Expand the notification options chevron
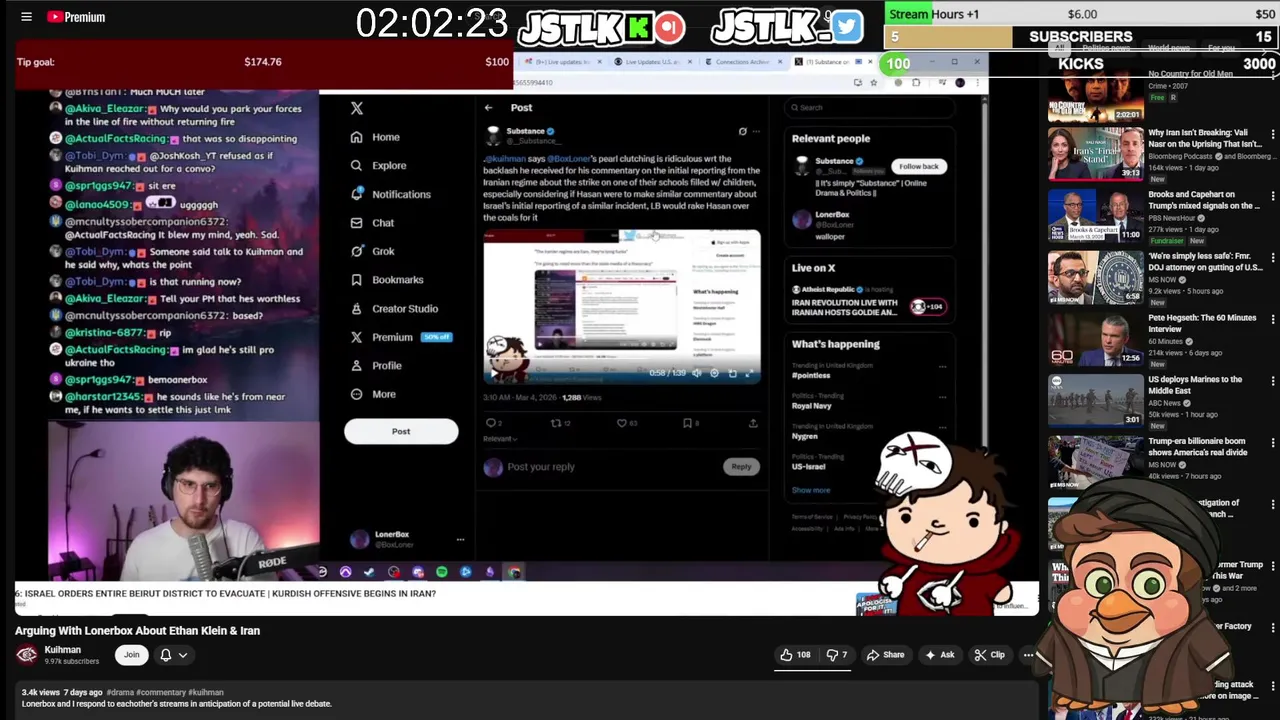The width and height of the screenshot is (1280, 720). pyautogui.click(x=183, y=655)
